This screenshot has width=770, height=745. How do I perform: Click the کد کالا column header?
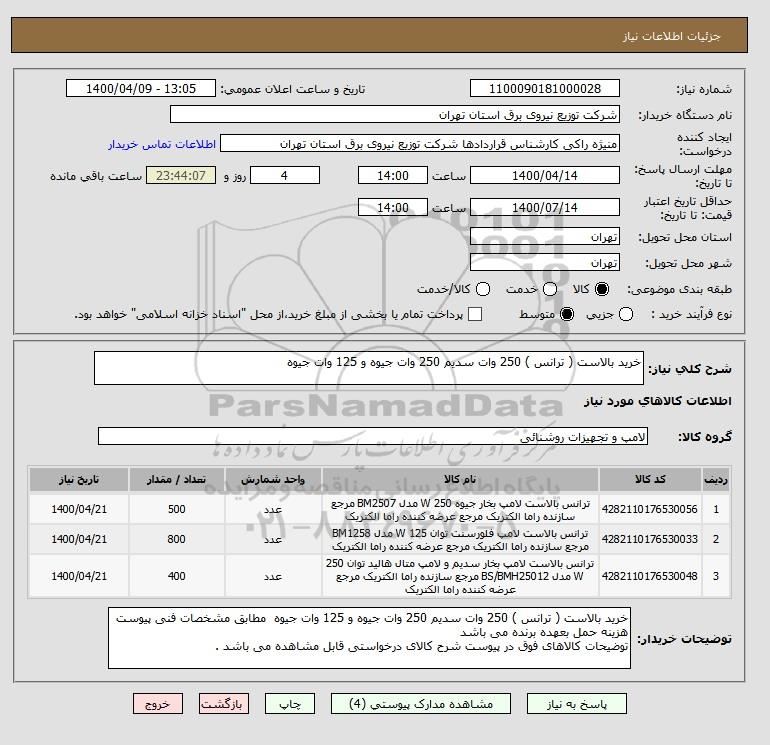[650, 479]
